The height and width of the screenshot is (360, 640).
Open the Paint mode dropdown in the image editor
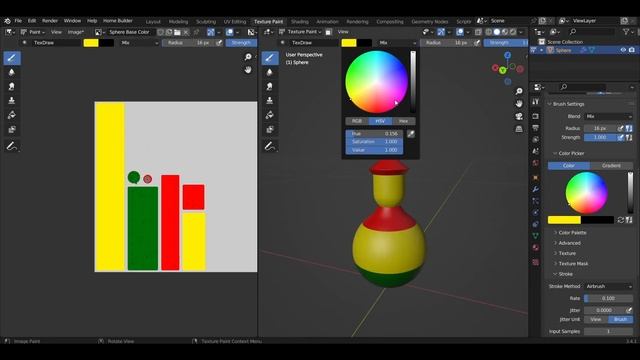33,32
